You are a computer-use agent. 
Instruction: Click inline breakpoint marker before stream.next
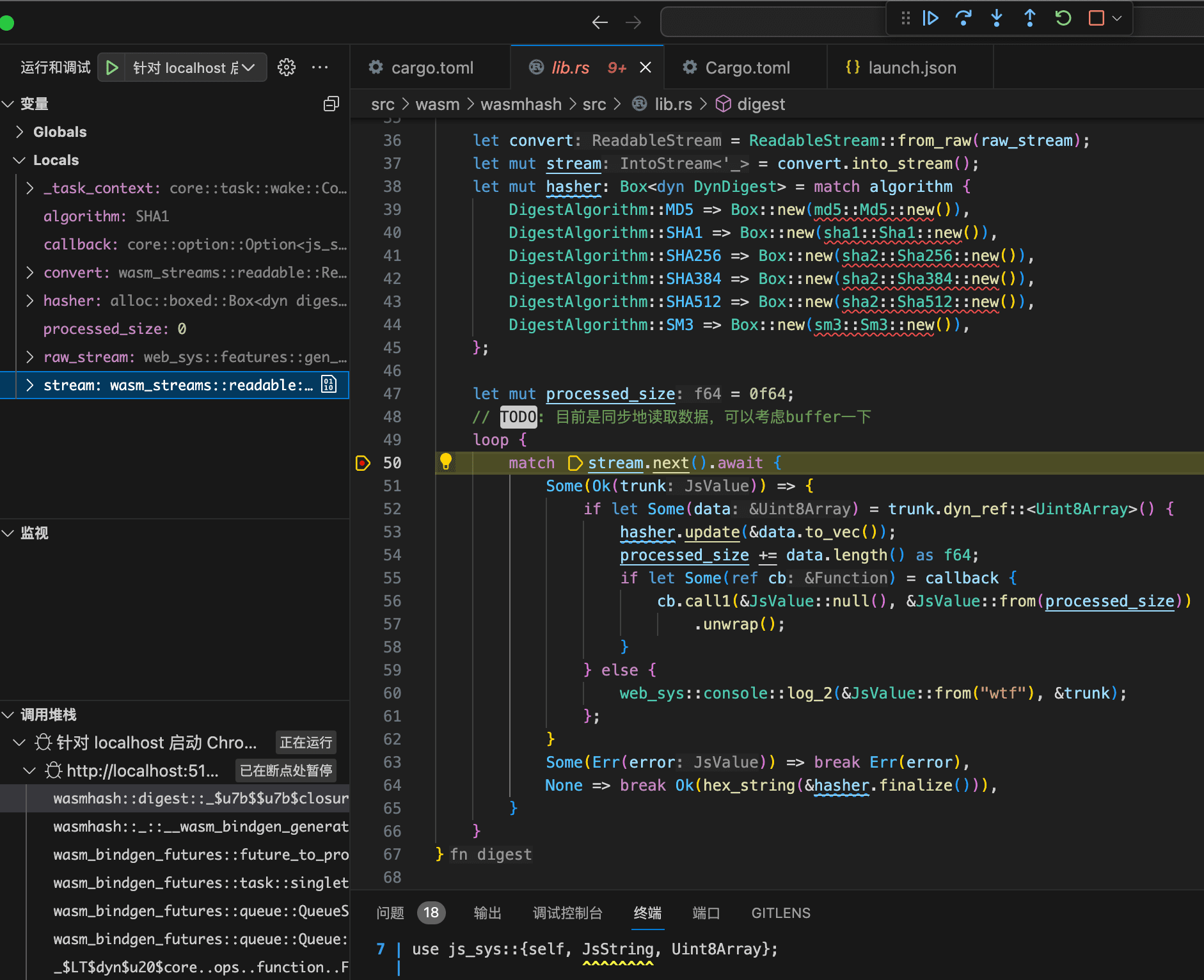click(575, 463)
